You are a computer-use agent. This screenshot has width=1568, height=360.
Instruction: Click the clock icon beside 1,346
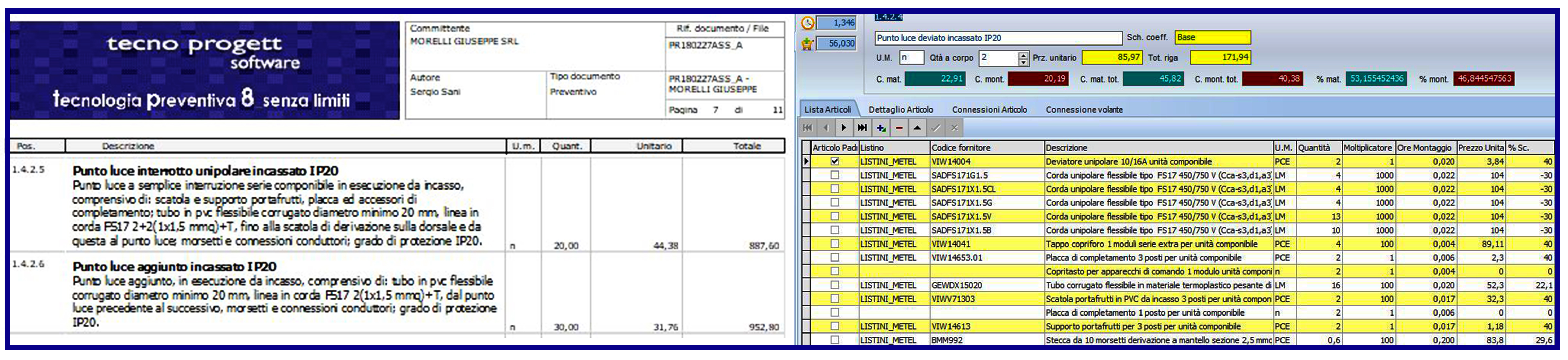coord(808,23)
